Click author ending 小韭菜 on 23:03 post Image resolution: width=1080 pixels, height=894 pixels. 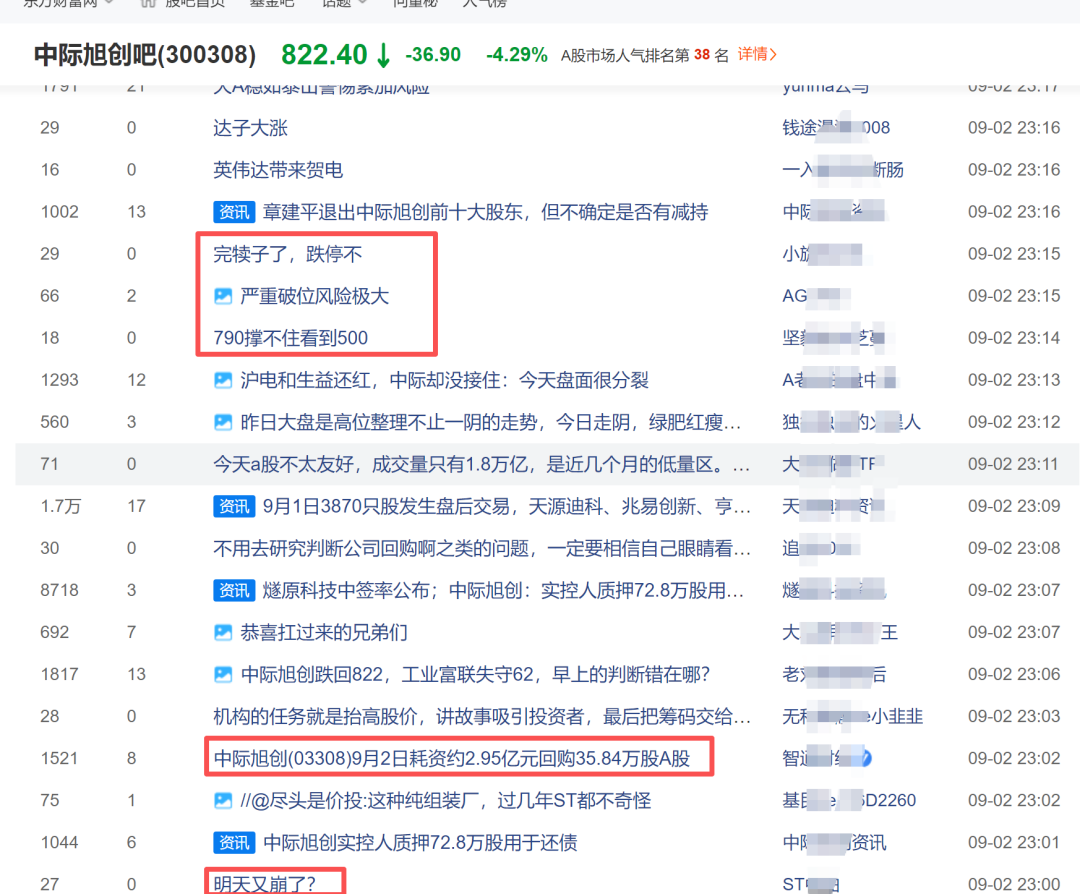click(x=853, y=716)
